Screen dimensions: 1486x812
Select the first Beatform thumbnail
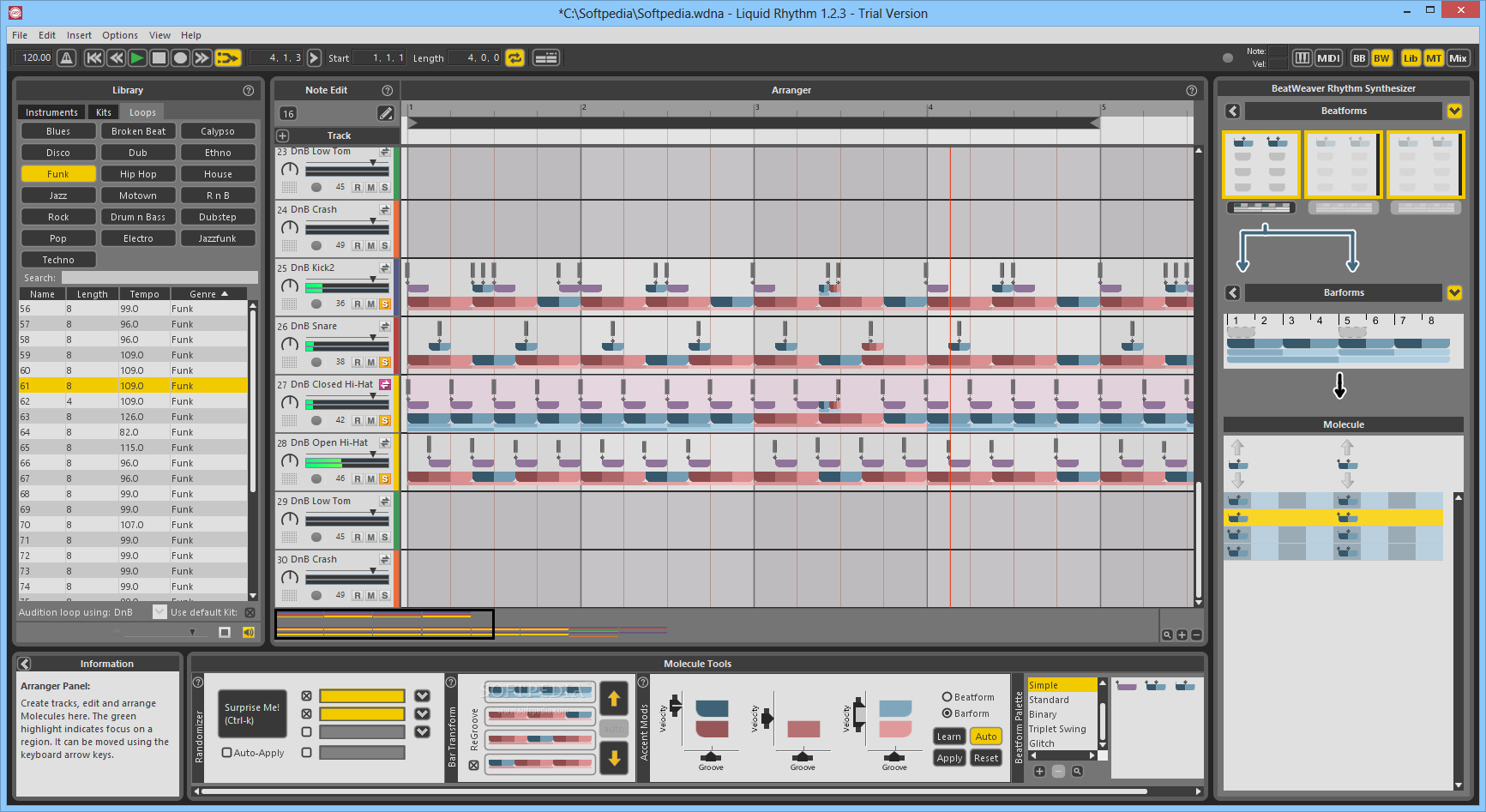(x=1260, y=165)
